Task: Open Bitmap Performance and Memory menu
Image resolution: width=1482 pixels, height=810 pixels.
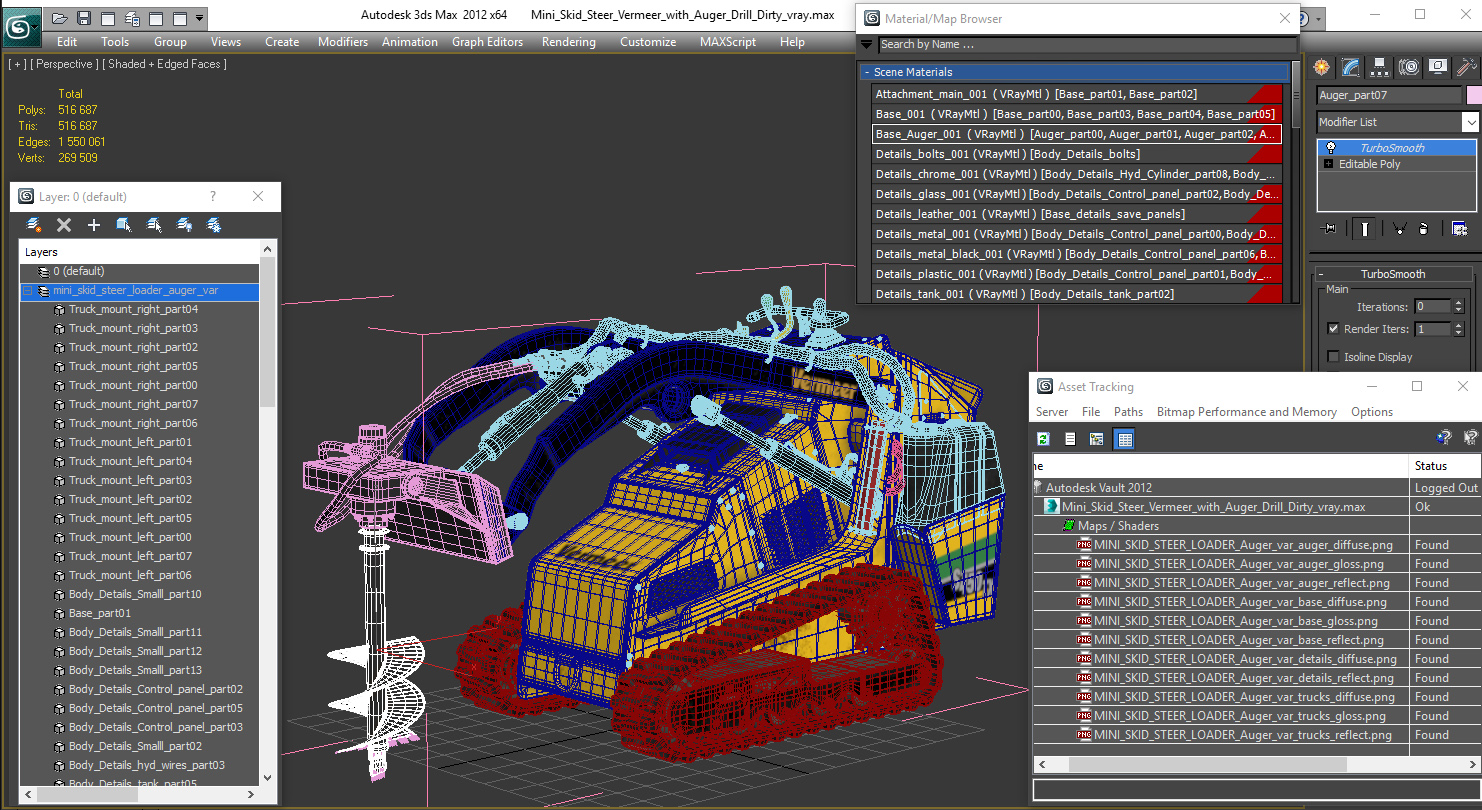Action: pyautogui.click(x=1246, y=412)
